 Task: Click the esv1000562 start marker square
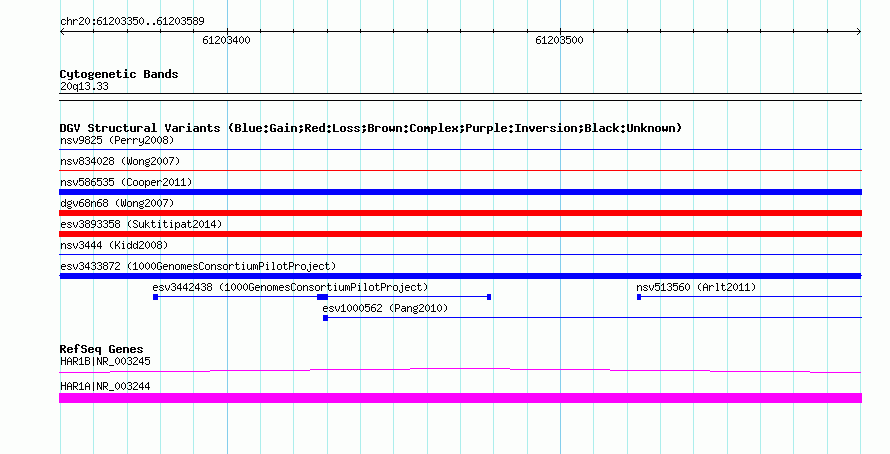(x=325, y=318)
